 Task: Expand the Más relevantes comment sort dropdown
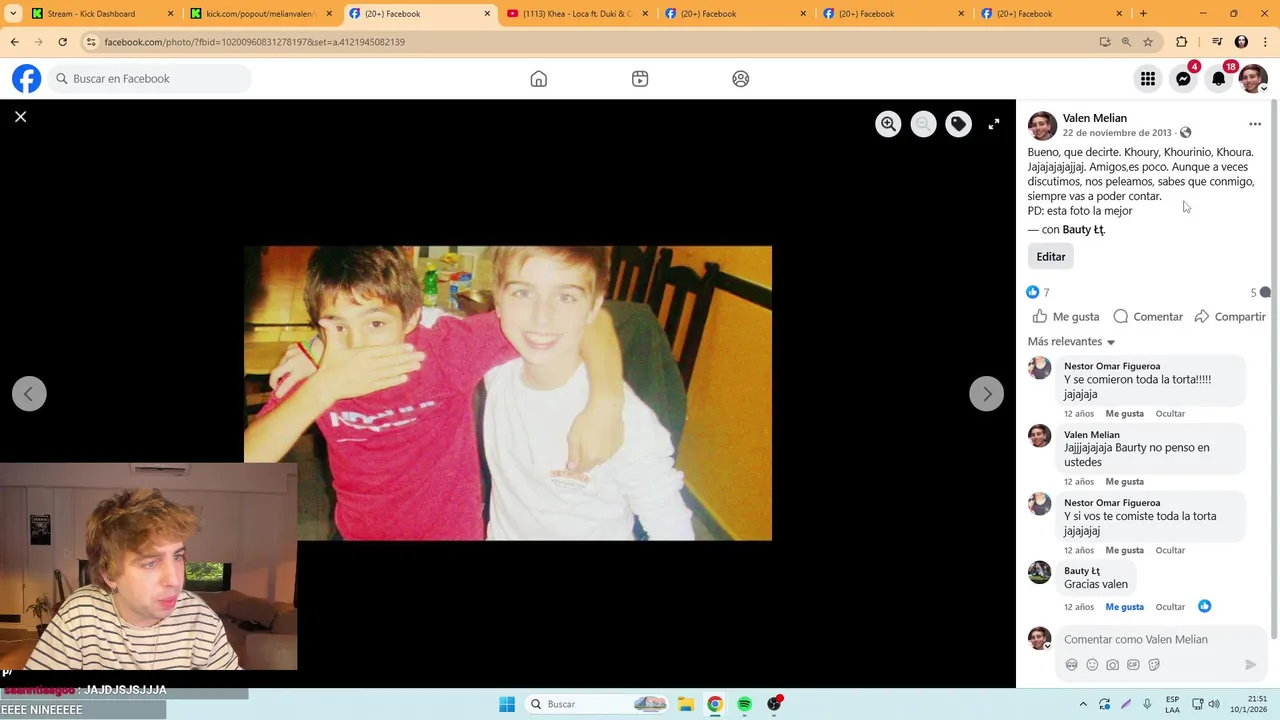pos(1071,342)
